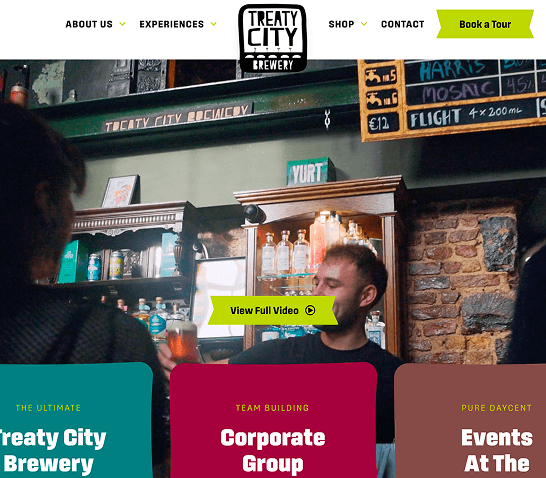546x478 pixels.
Task: Open the Treaty City Brewery teal card
Action: (76, 420)
